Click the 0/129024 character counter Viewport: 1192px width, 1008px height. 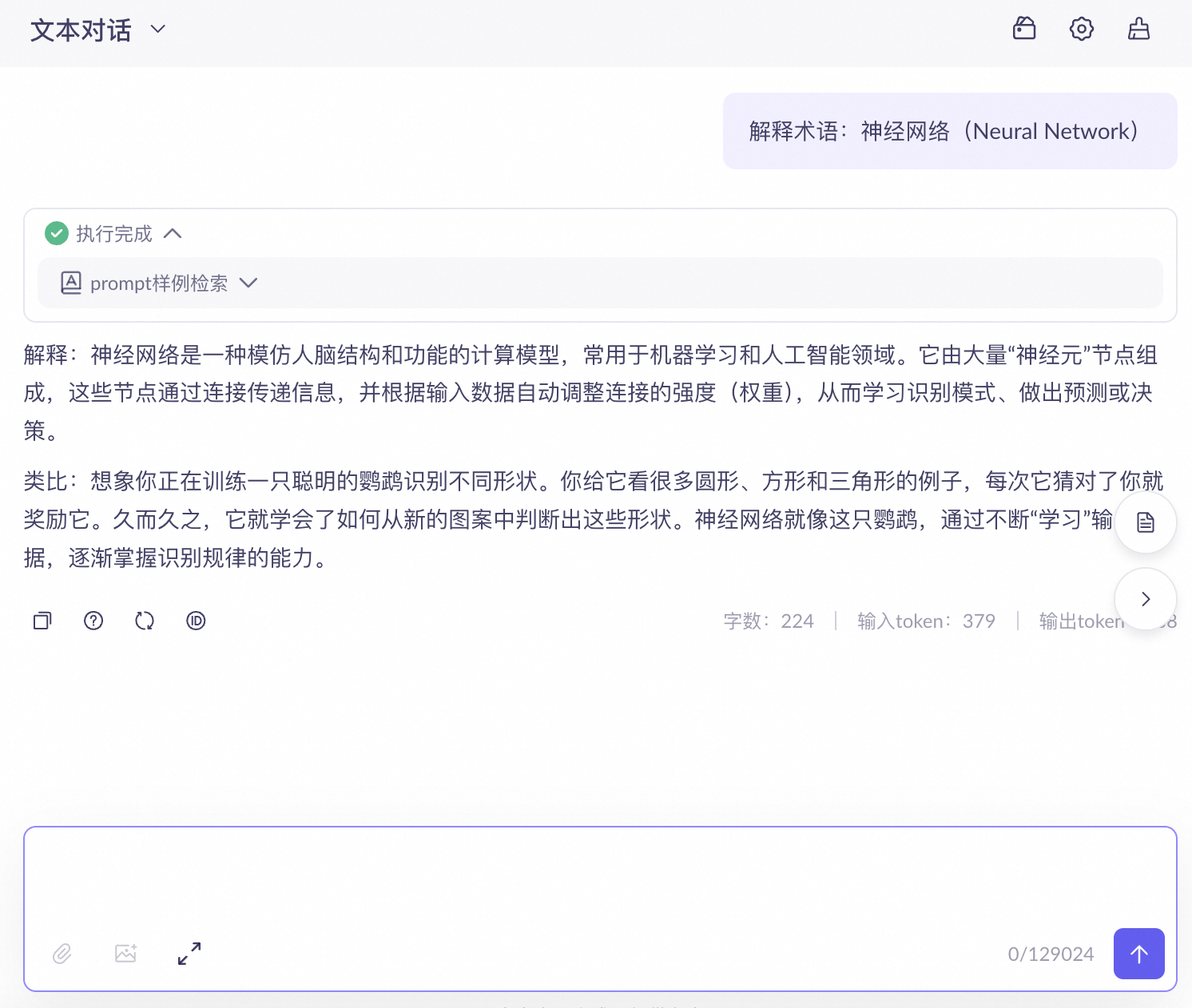point(1050,954)
